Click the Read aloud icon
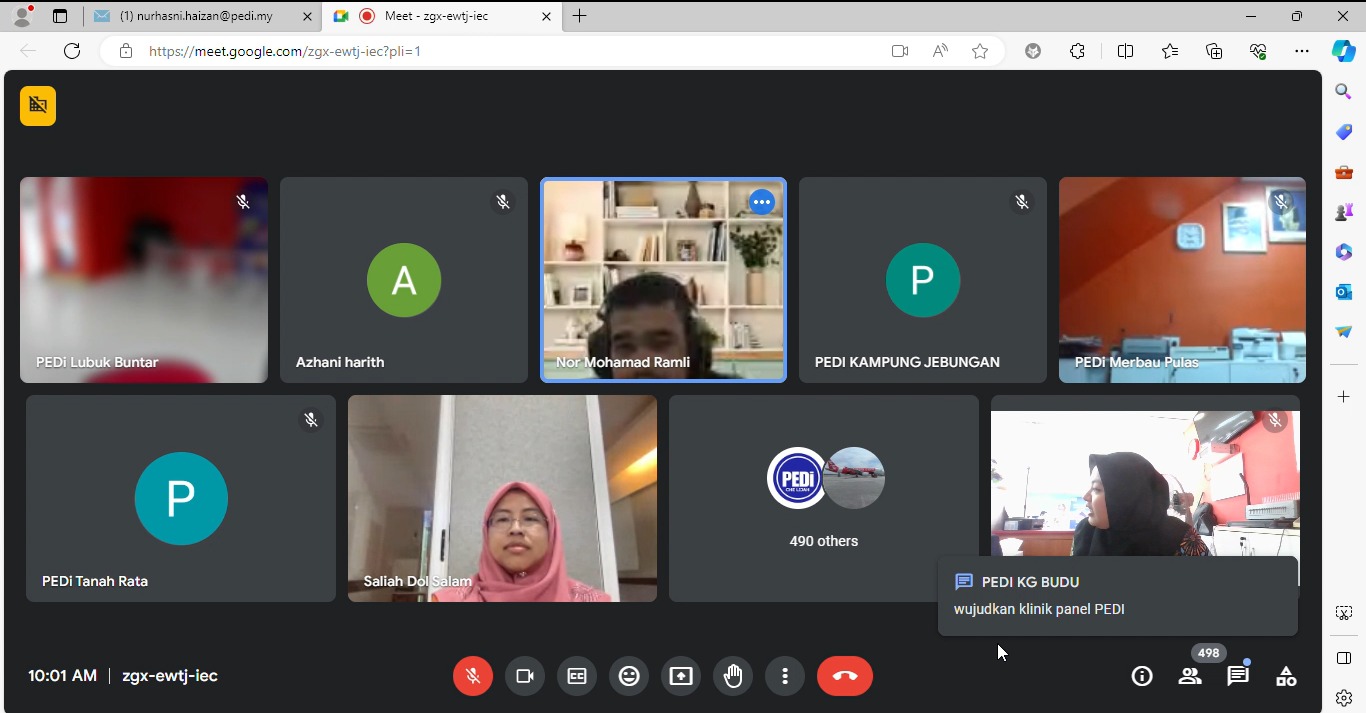The height and width of the screenshot is (713, 1366). coord(940,51)
